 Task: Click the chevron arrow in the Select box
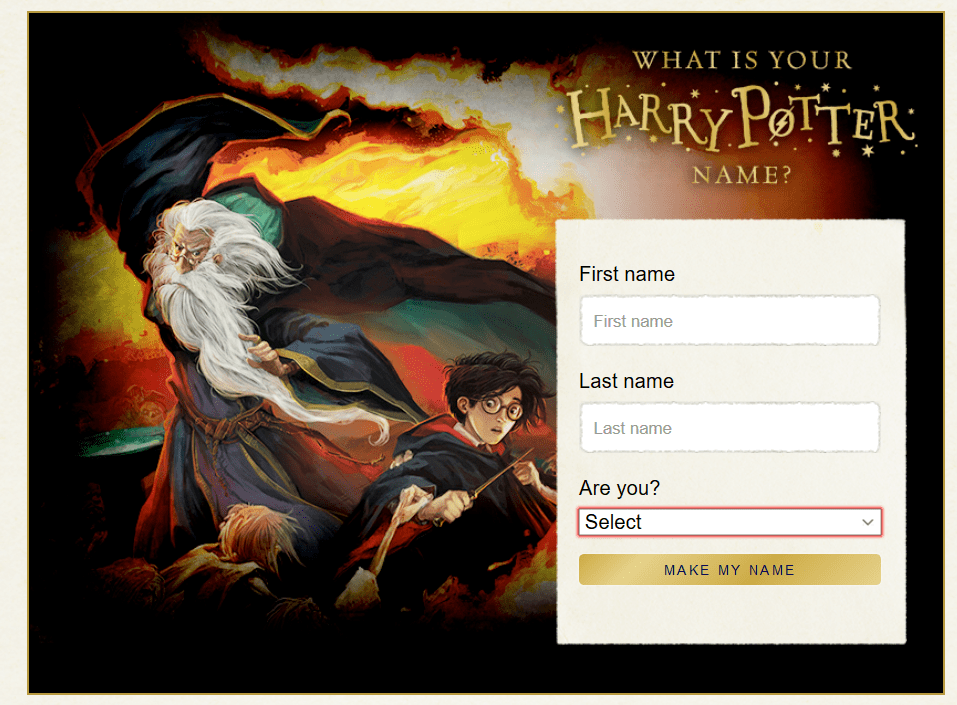pos(867,522)
